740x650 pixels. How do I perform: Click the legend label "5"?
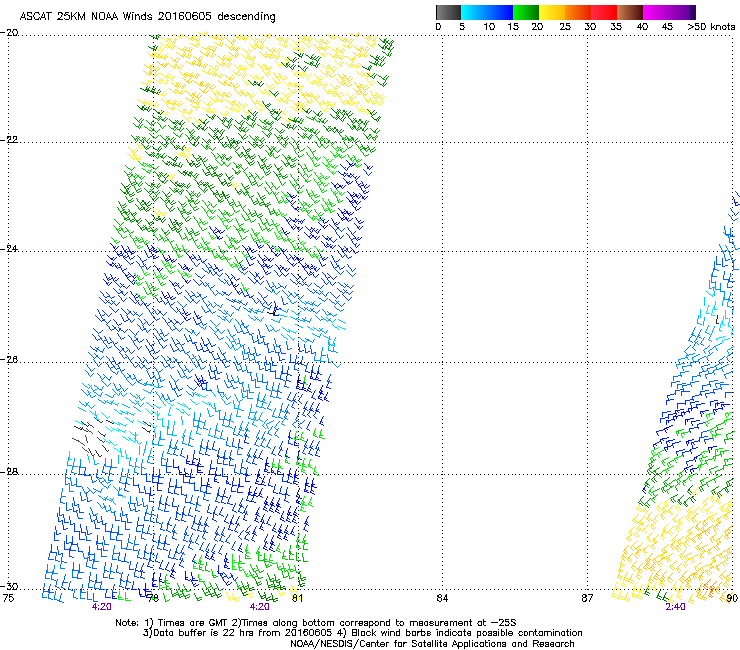pyautogui.click(x=462, y=27)
